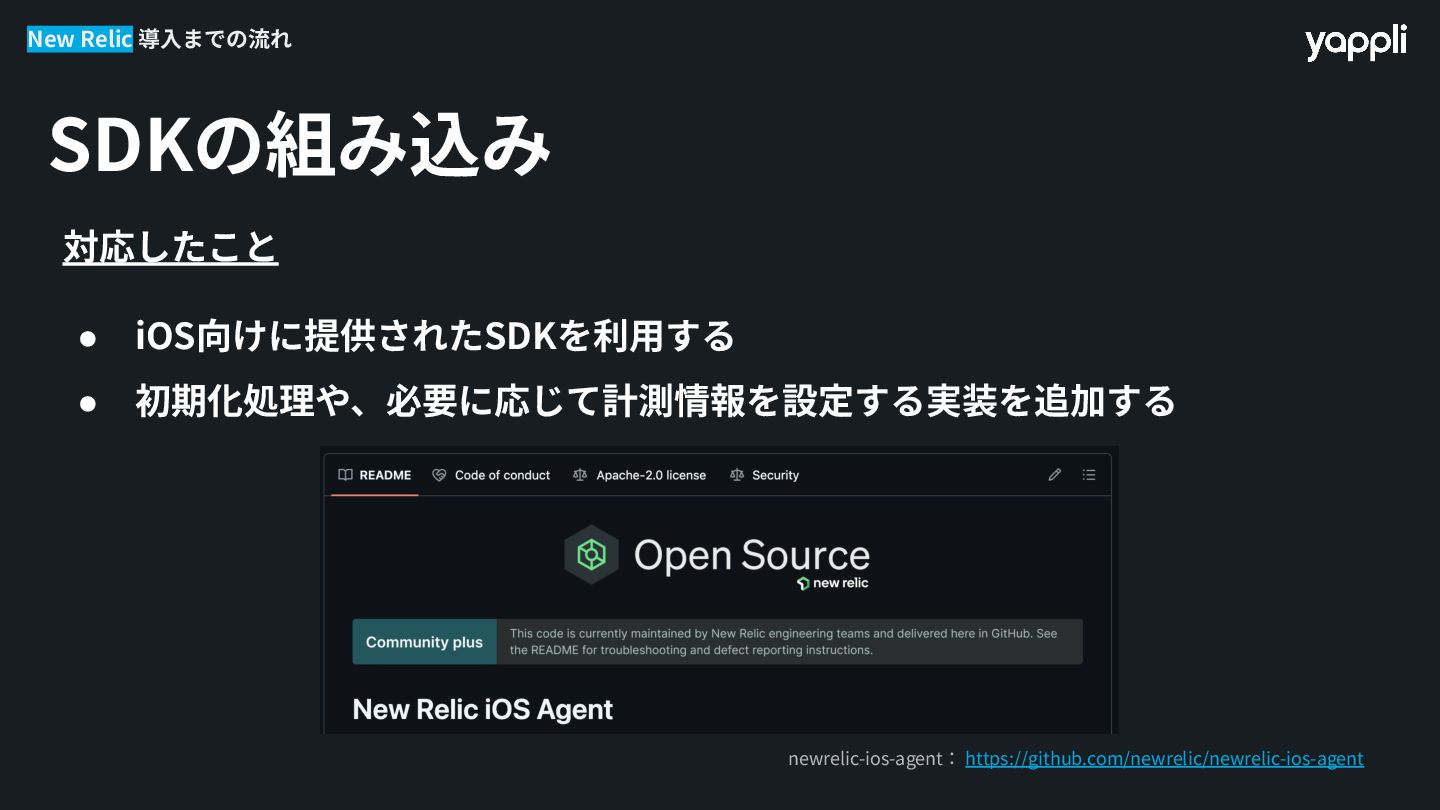The height and width of the screenshot is (810, 1440).
Task: Click the SDKの組み込み slide title
Action: pos(299,145)
